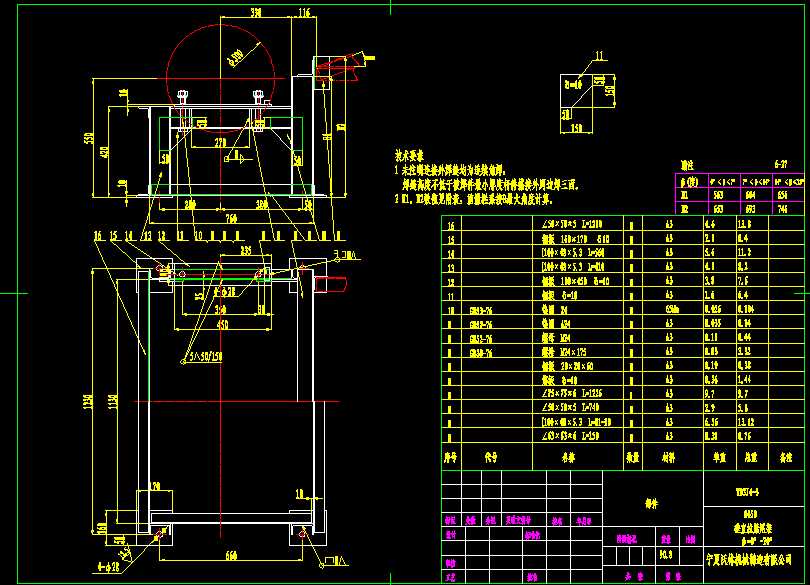810x585 pixels.
Task: Click the 660 bottom width dimension
Action: 231,556
